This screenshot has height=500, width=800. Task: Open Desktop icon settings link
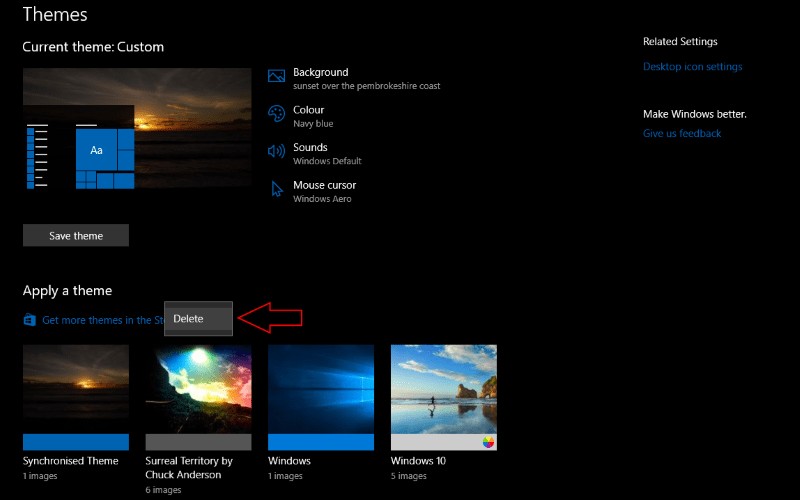tap(692, 66)
